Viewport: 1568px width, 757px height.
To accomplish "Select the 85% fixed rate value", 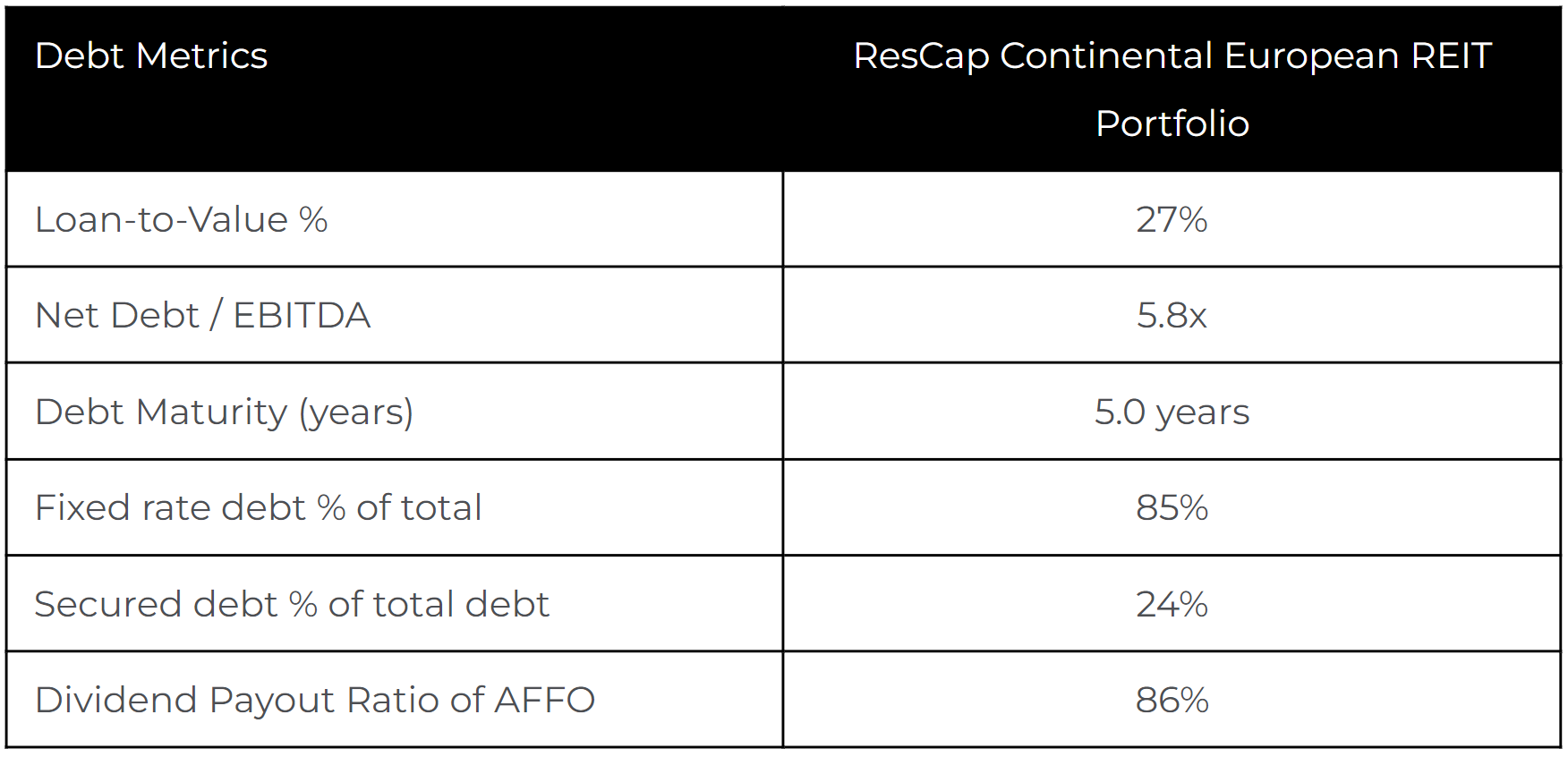I will pos(1172,508).
